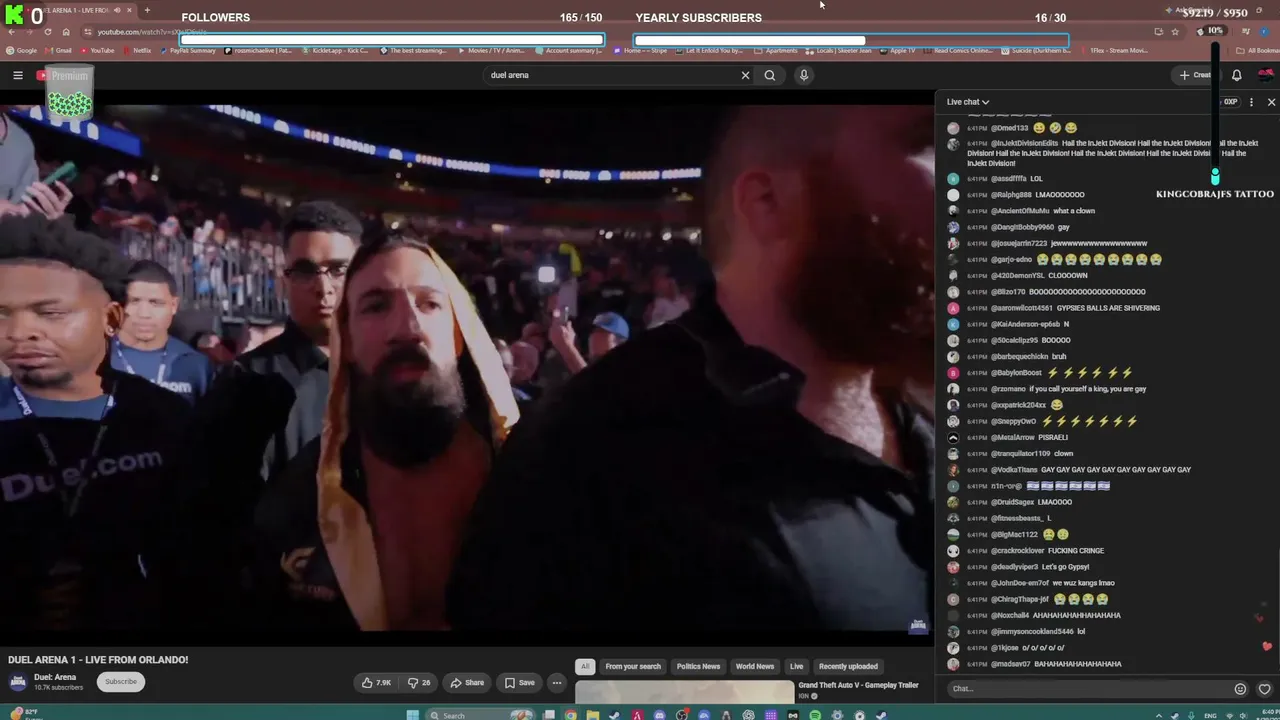The width and height of the screenshot is (1280, 720).
Task: Close the live chat panel
Action: pyautogui.click(x=1271, y=102)
